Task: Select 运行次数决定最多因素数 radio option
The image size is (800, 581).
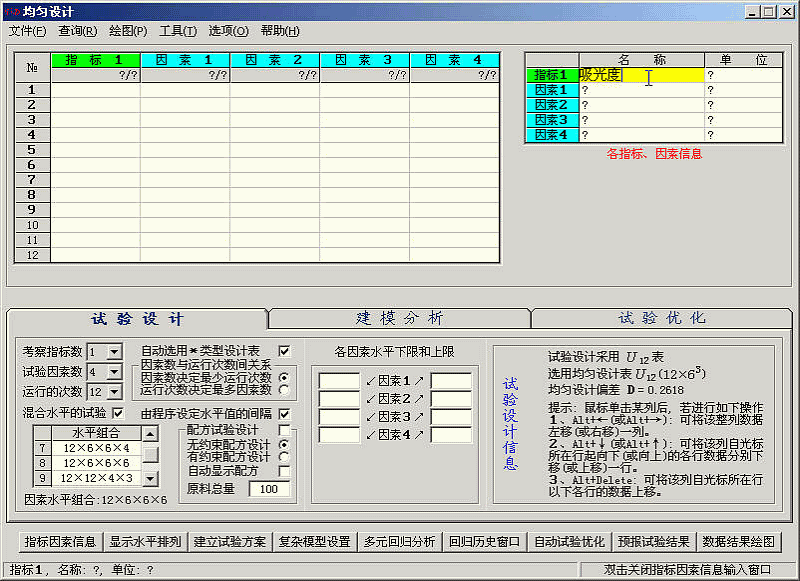Action: (284, 390)
